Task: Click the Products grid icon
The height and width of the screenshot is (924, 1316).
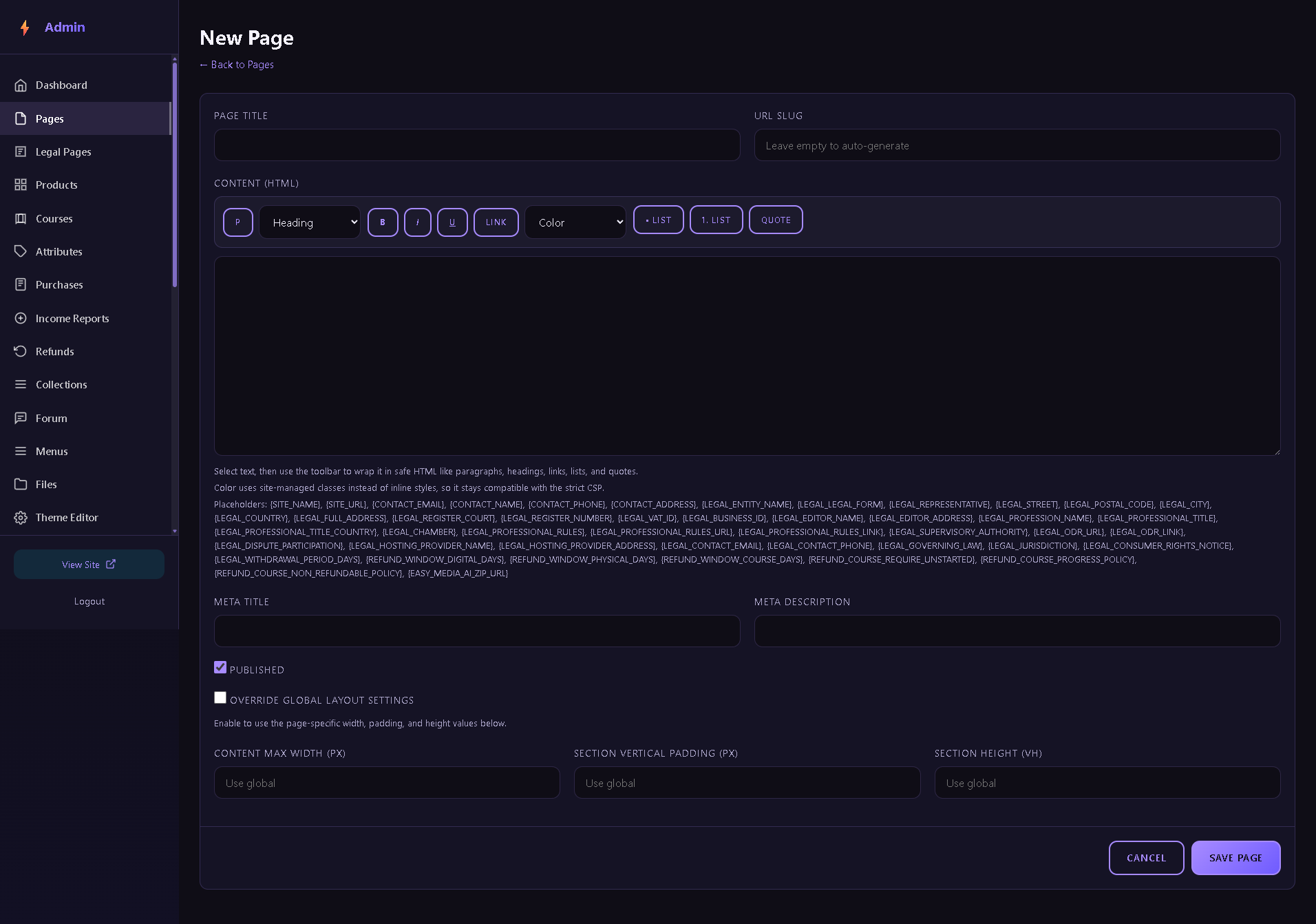Action: [x=21, y=185]
